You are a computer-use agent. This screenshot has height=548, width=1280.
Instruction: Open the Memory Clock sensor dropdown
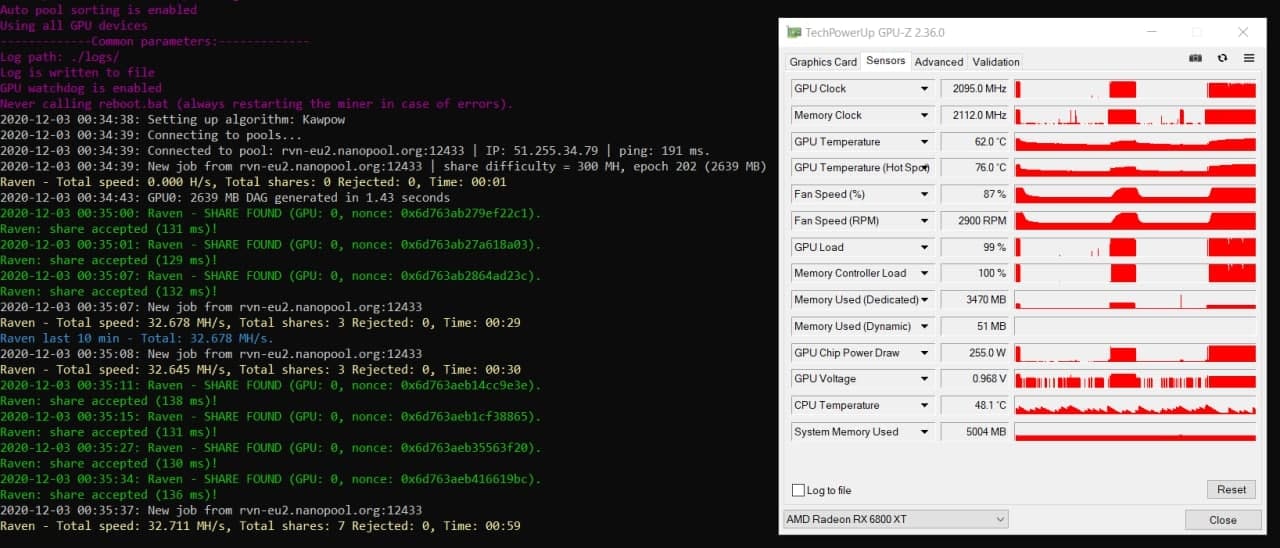tap(925, 115)
